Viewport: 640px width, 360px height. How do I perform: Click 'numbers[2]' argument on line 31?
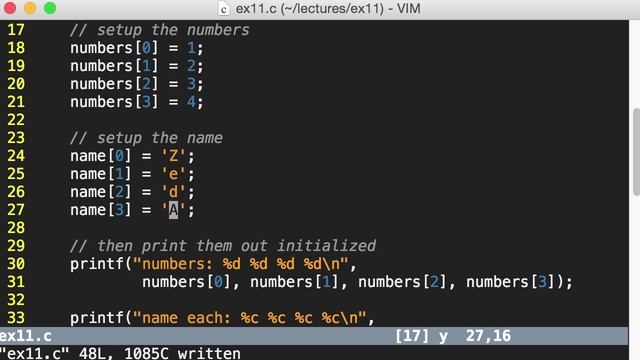click(403, 282)
